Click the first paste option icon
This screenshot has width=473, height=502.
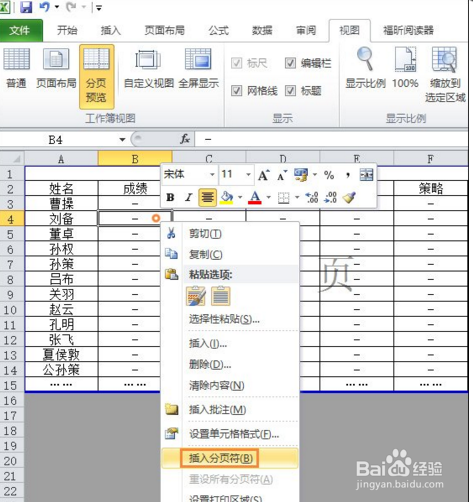coord(196,296)
